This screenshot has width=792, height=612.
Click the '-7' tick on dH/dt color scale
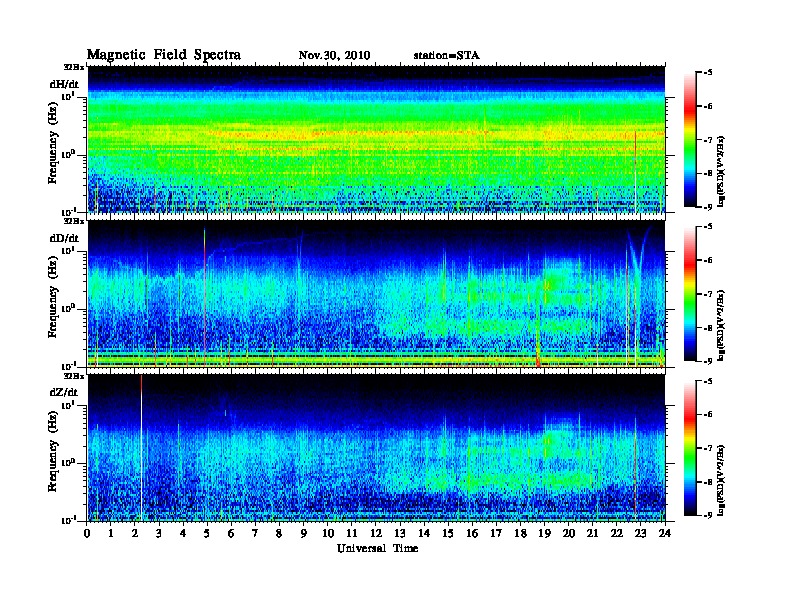(708, 139)
